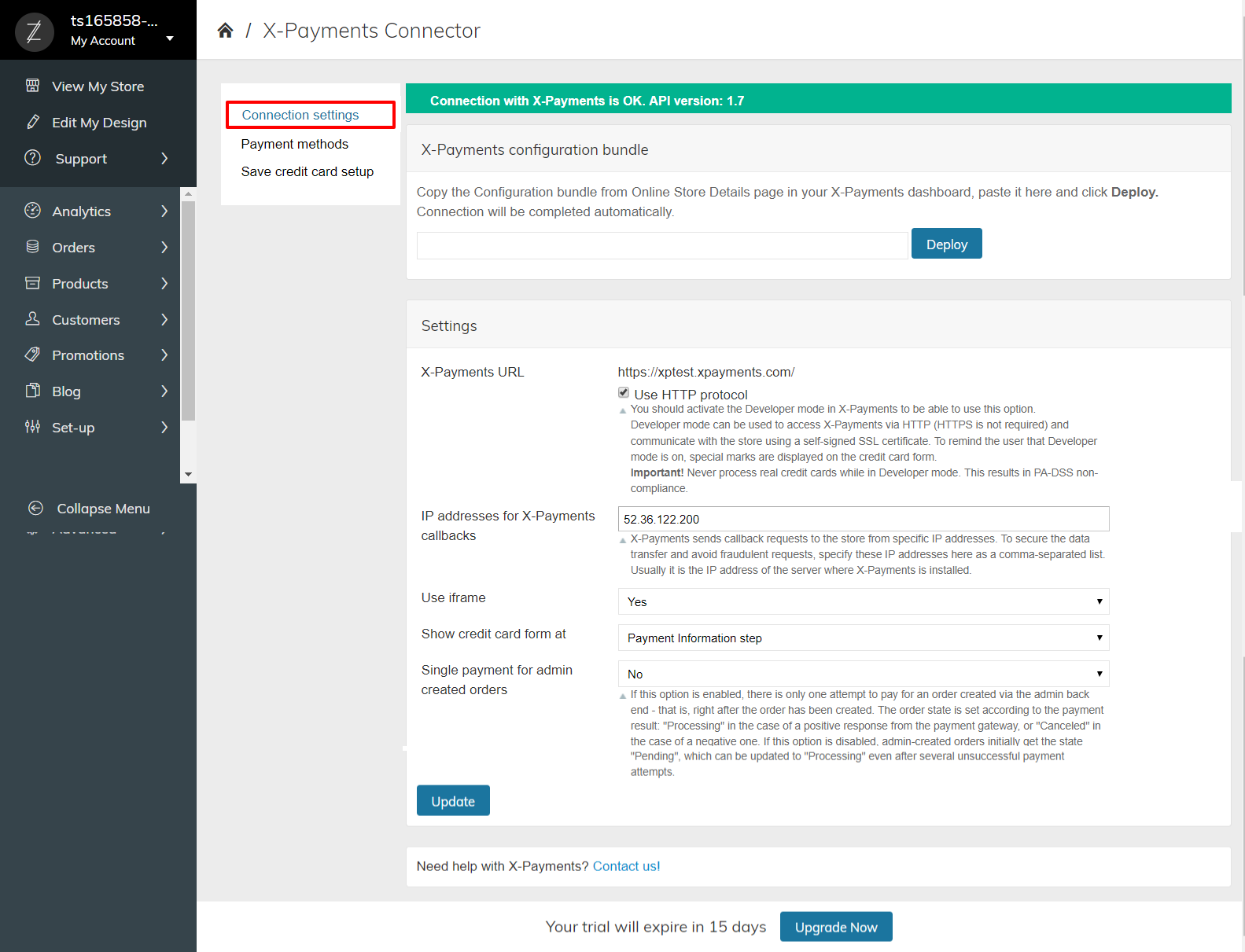Expand the My Account dropdown arrow
Viewport: 1245px width, 952px height.
pos(170,39)
